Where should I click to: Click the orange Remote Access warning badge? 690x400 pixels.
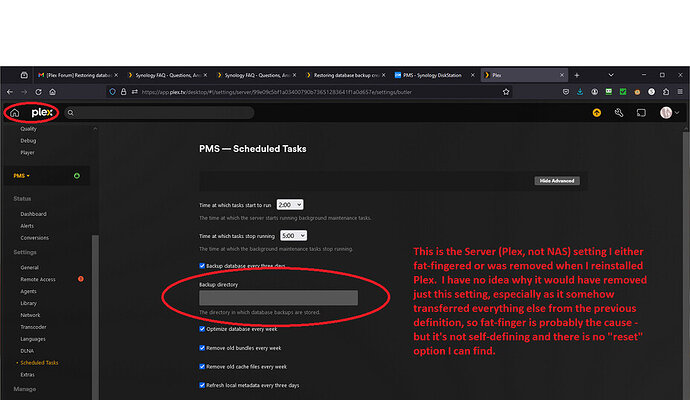(81, 279)
